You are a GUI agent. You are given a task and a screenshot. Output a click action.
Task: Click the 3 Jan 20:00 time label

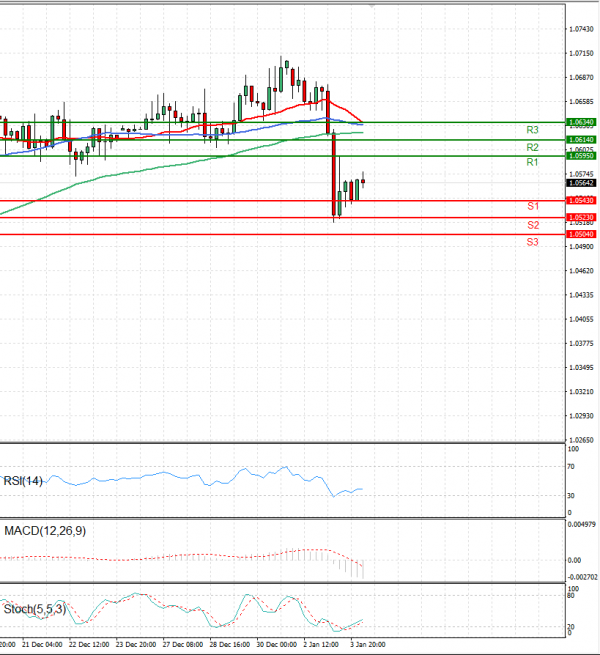368,645
